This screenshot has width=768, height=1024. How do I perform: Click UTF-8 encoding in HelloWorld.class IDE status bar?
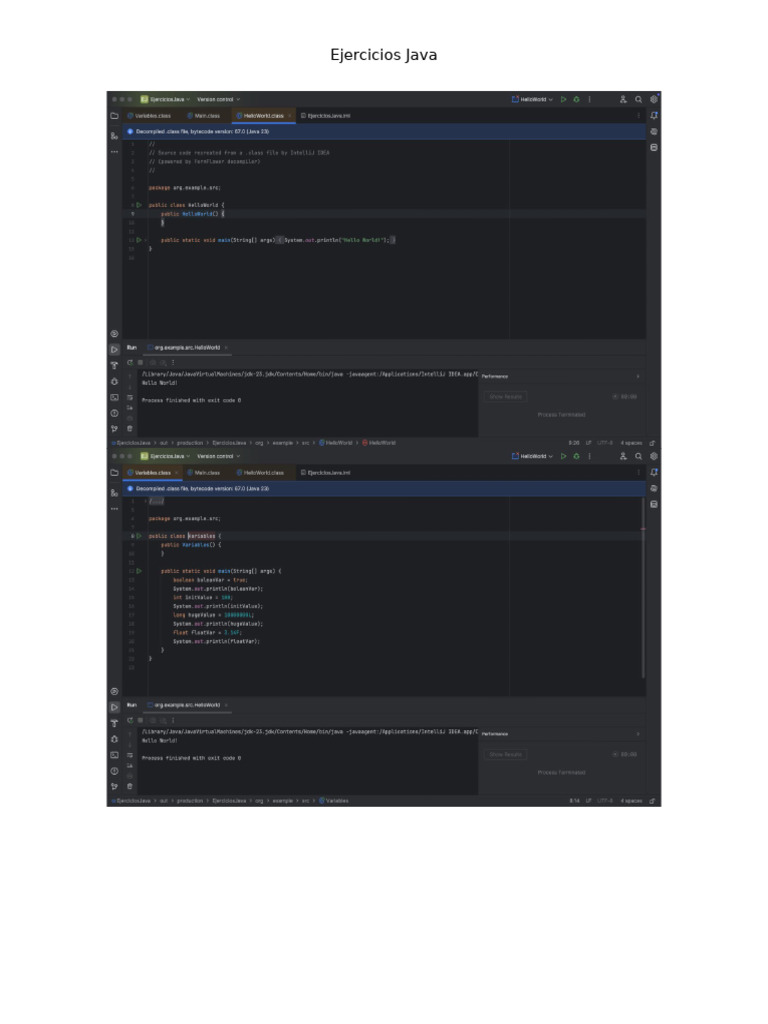click(605, 443)
